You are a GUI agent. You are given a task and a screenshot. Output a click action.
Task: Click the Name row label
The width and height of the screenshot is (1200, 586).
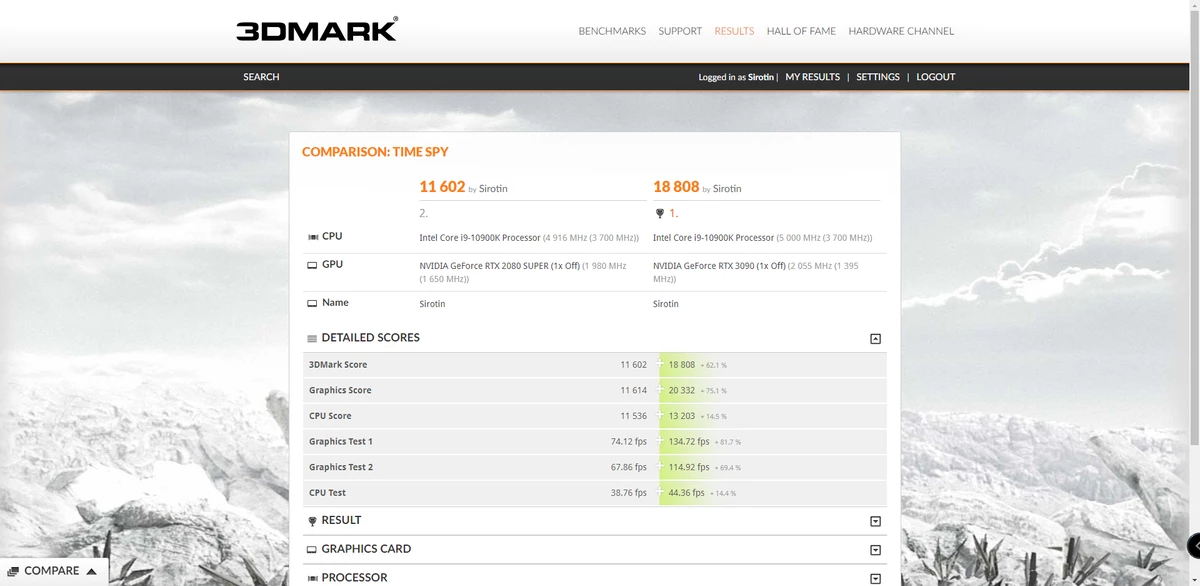coord(335,302)
